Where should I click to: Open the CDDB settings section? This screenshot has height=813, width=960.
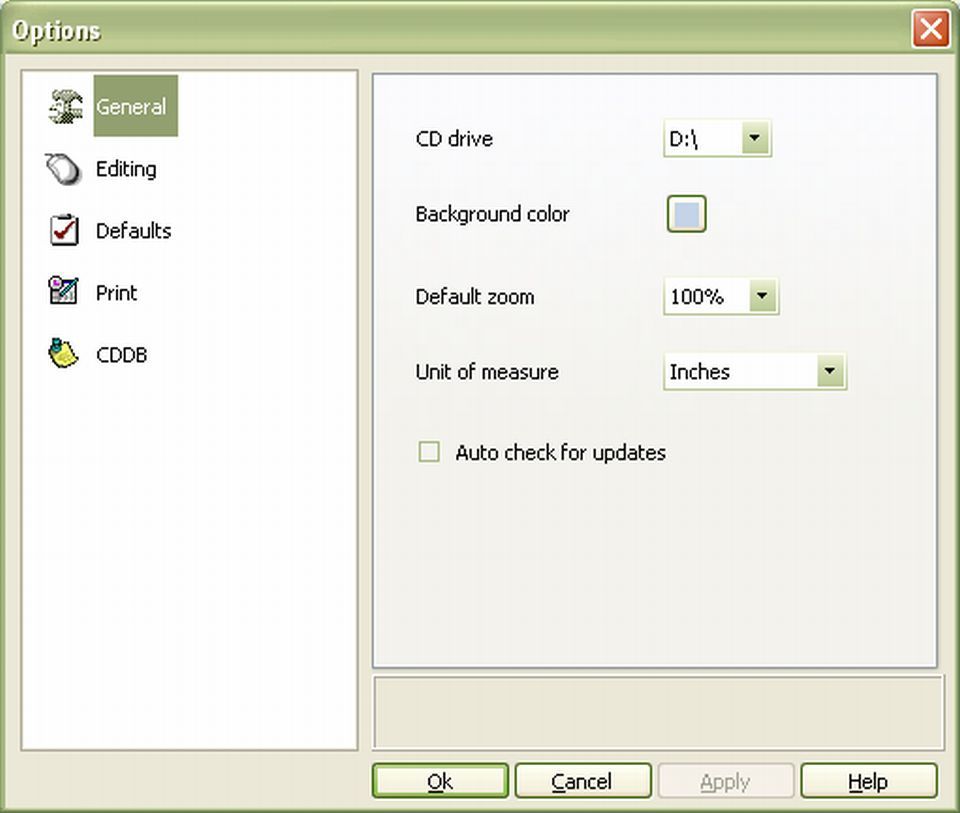(121, 354)
